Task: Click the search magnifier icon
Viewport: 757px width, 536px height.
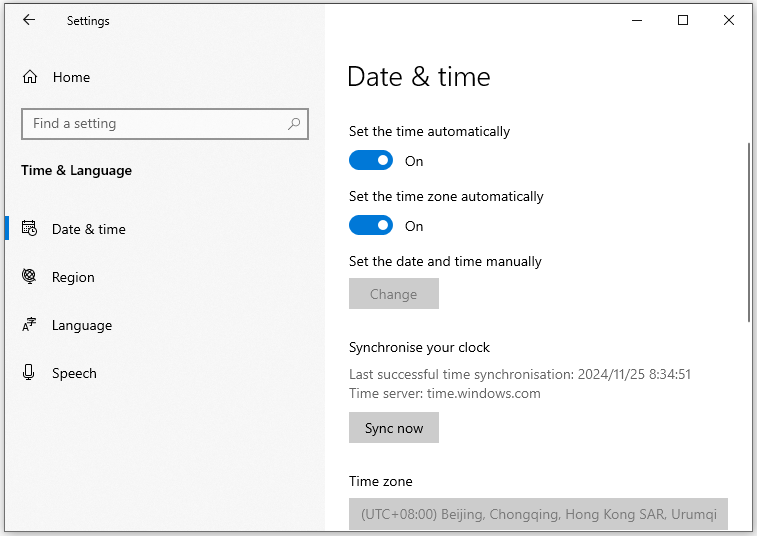Action: [294, 124]
